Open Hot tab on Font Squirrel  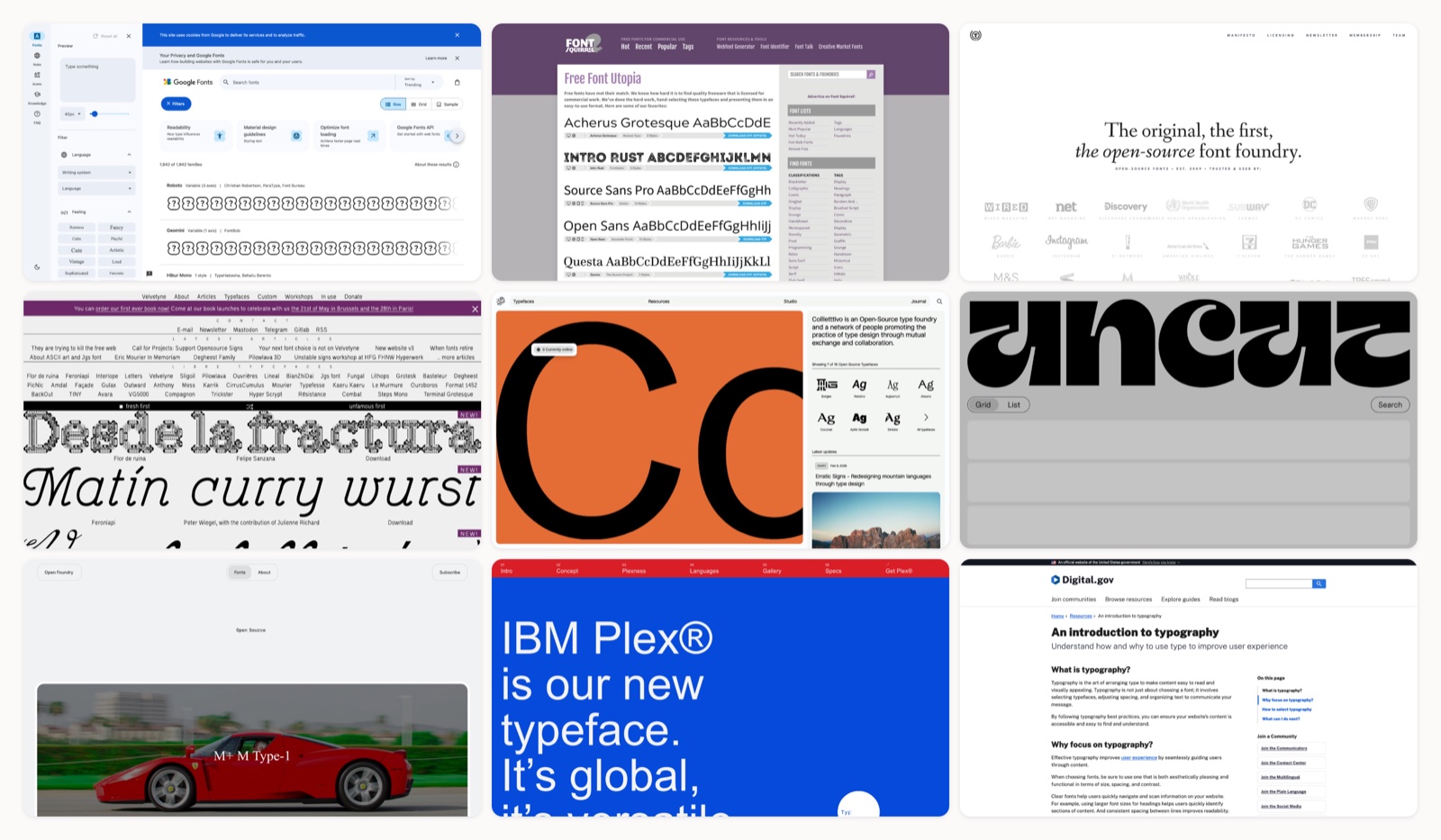(625, 47)
